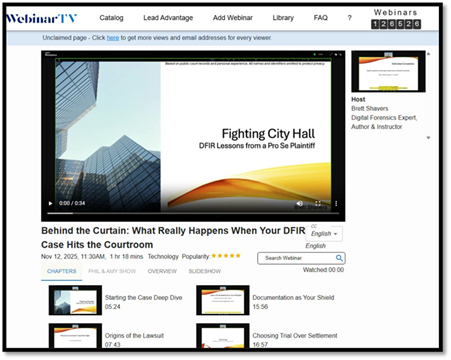Select the CHAPTERS tab

(62, 271)
